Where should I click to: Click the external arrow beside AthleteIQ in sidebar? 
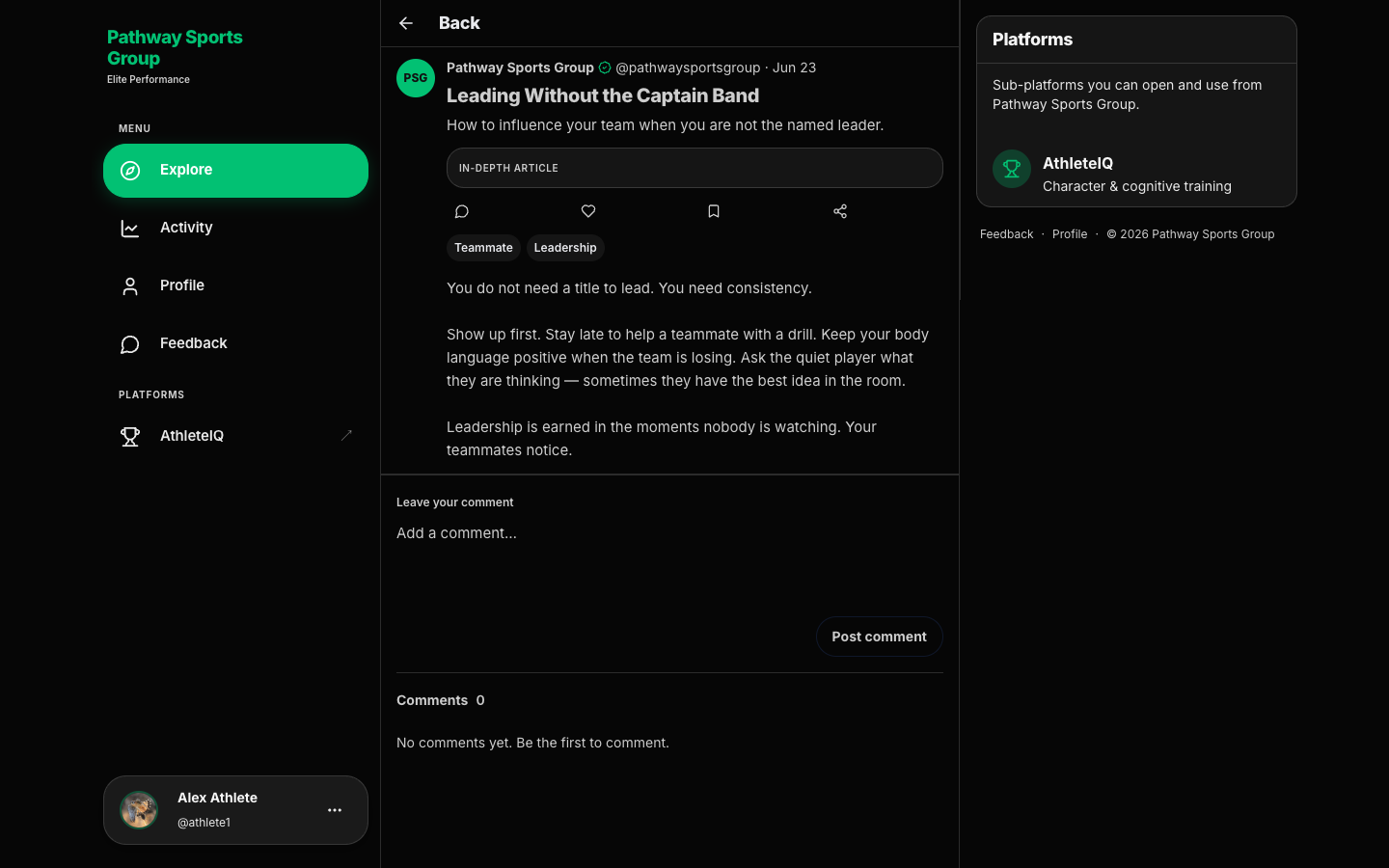tap(346, 436)
